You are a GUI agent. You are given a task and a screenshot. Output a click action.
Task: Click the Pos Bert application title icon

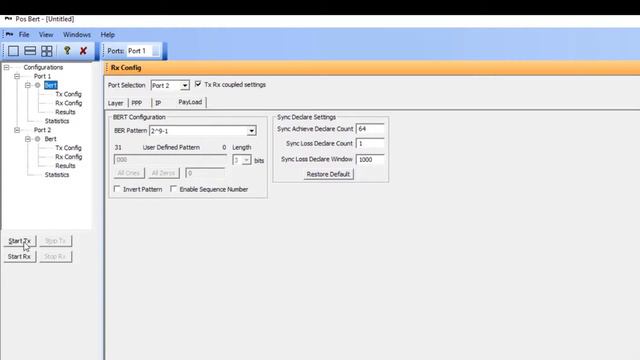click(8, 19)
